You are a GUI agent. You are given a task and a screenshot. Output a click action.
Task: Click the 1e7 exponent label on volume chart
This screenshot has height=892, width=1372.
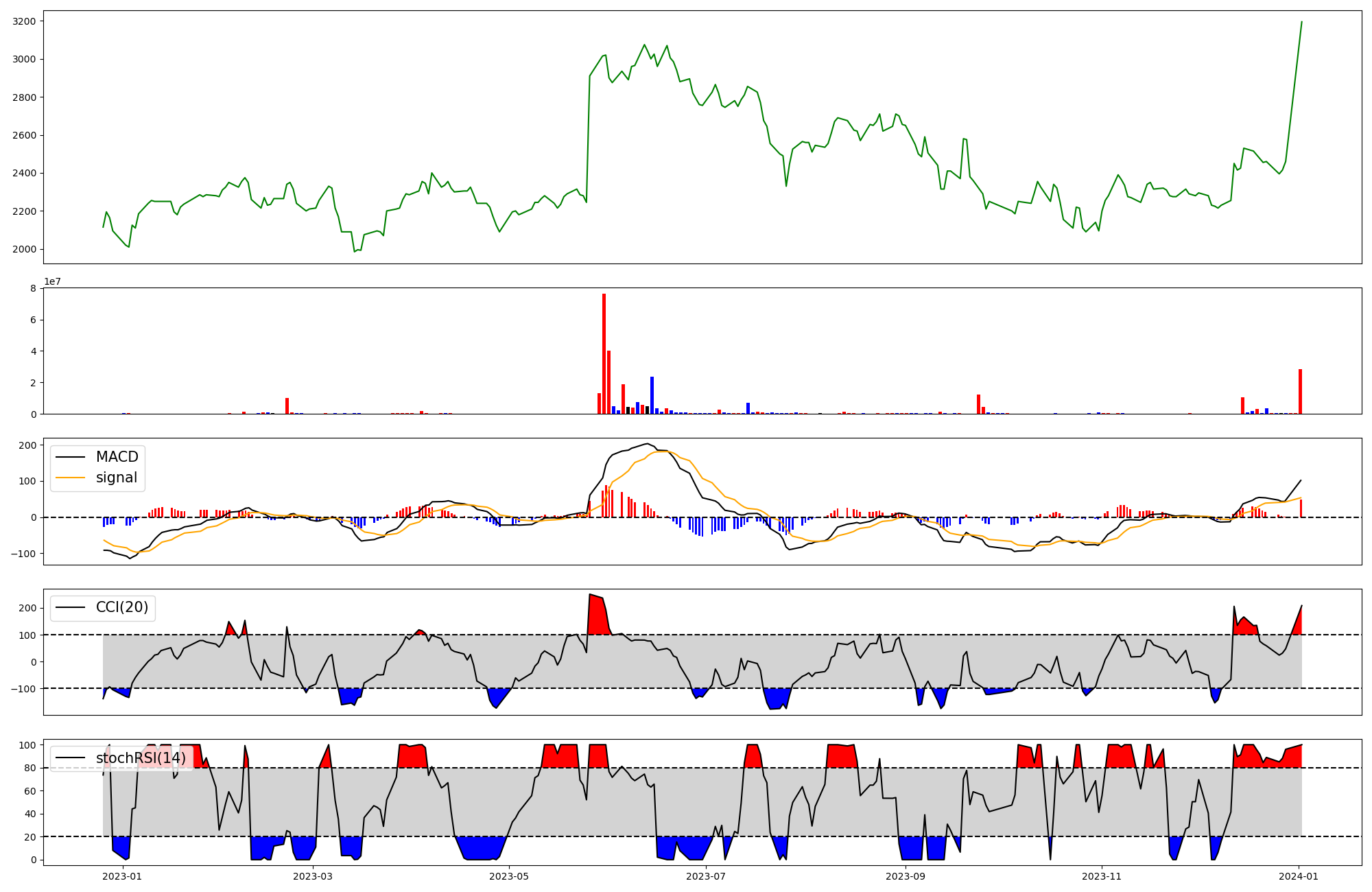point(52,281)
